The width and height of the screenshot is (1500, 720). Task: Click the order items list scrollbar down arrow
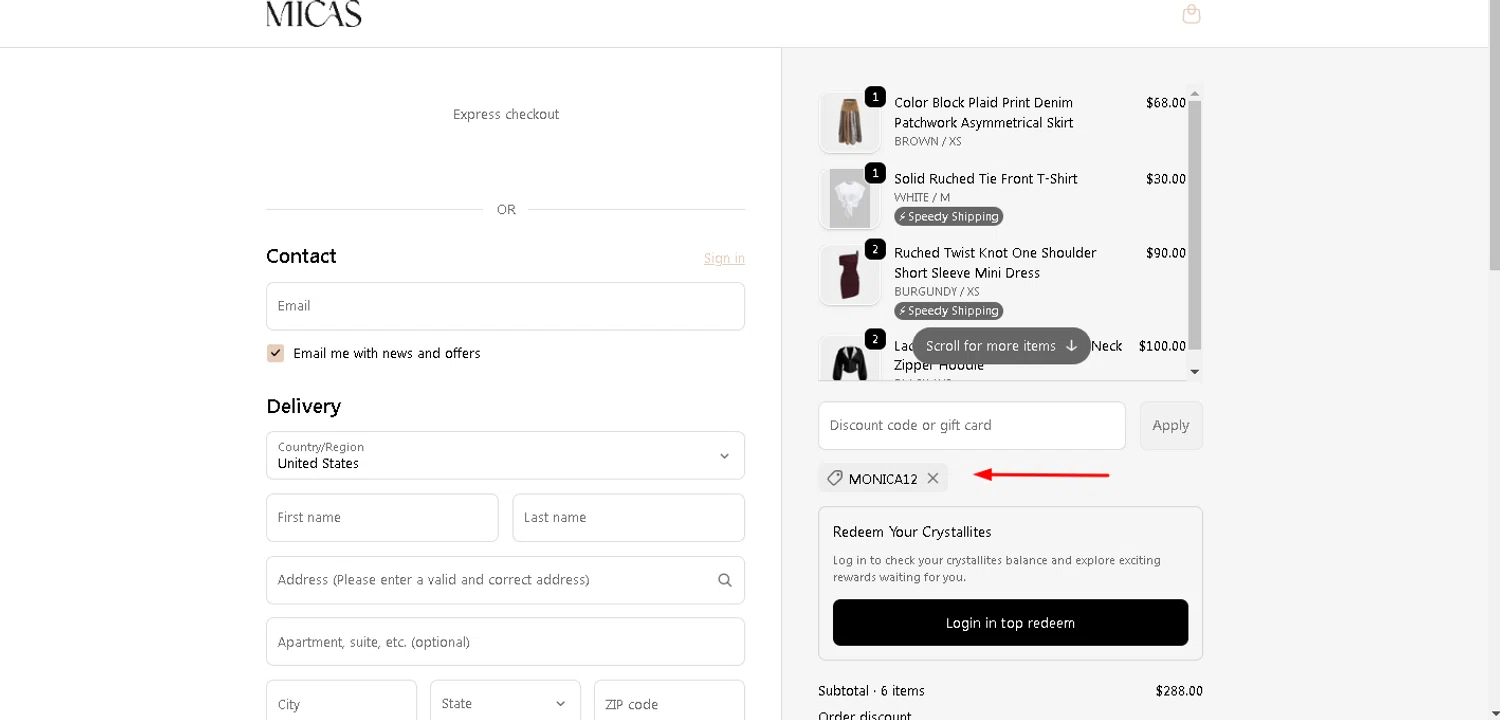tap(1194, 372)
